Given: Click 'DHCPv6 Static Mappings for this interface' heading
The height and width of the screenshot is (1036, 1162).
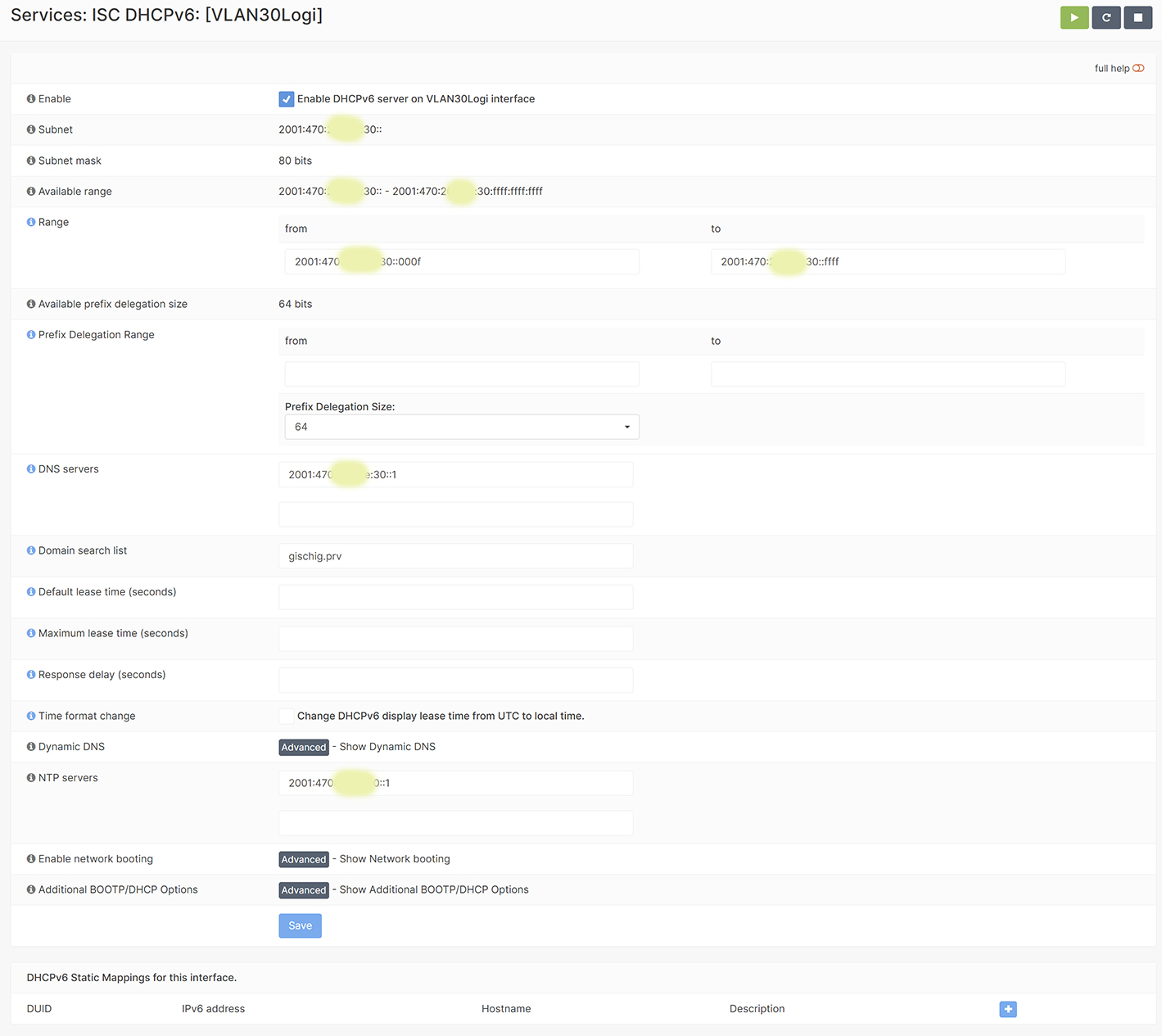Looking at the screenshot, I should pos(132,978).
